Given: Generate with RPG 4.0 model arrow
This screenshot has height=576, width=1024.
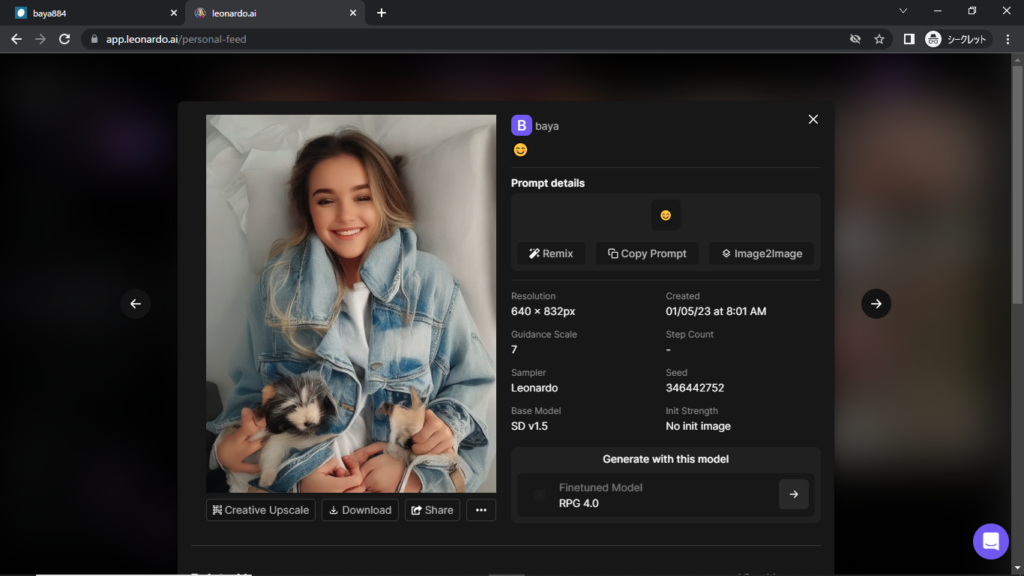Looking at the screenshot, I should (793, 494).
